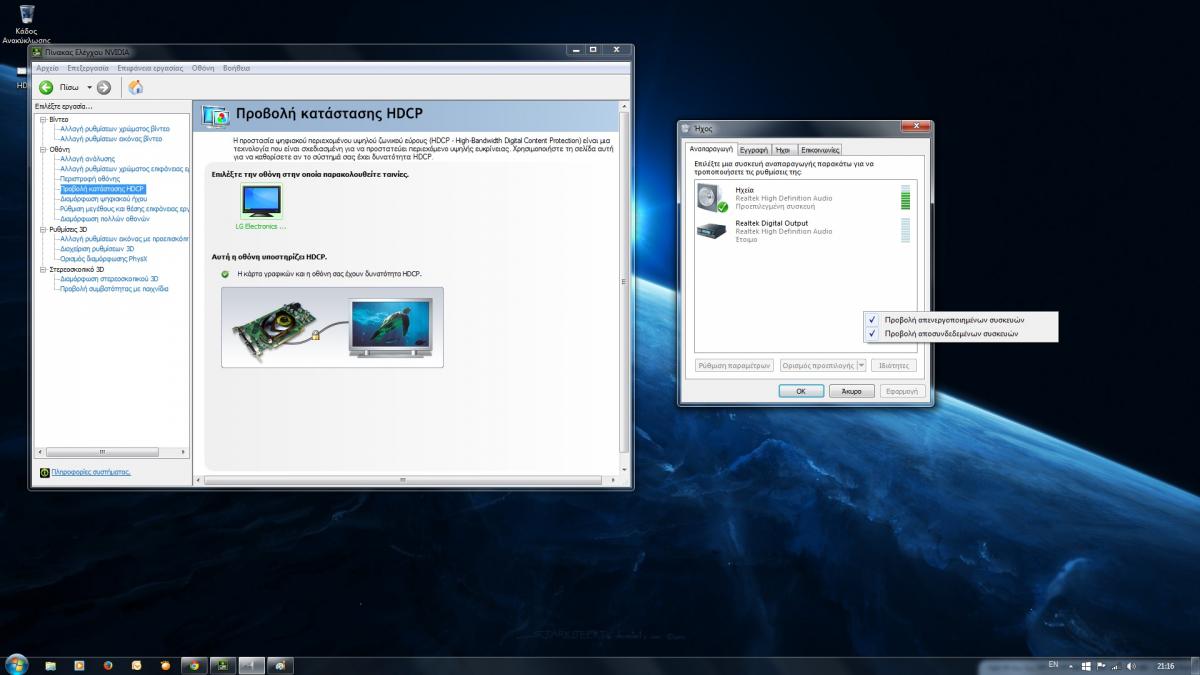Select Ορισμός διαμόρφωσης PhysX tree item
This screenshot has height=675, width=1200.
[x=103, y=259]
